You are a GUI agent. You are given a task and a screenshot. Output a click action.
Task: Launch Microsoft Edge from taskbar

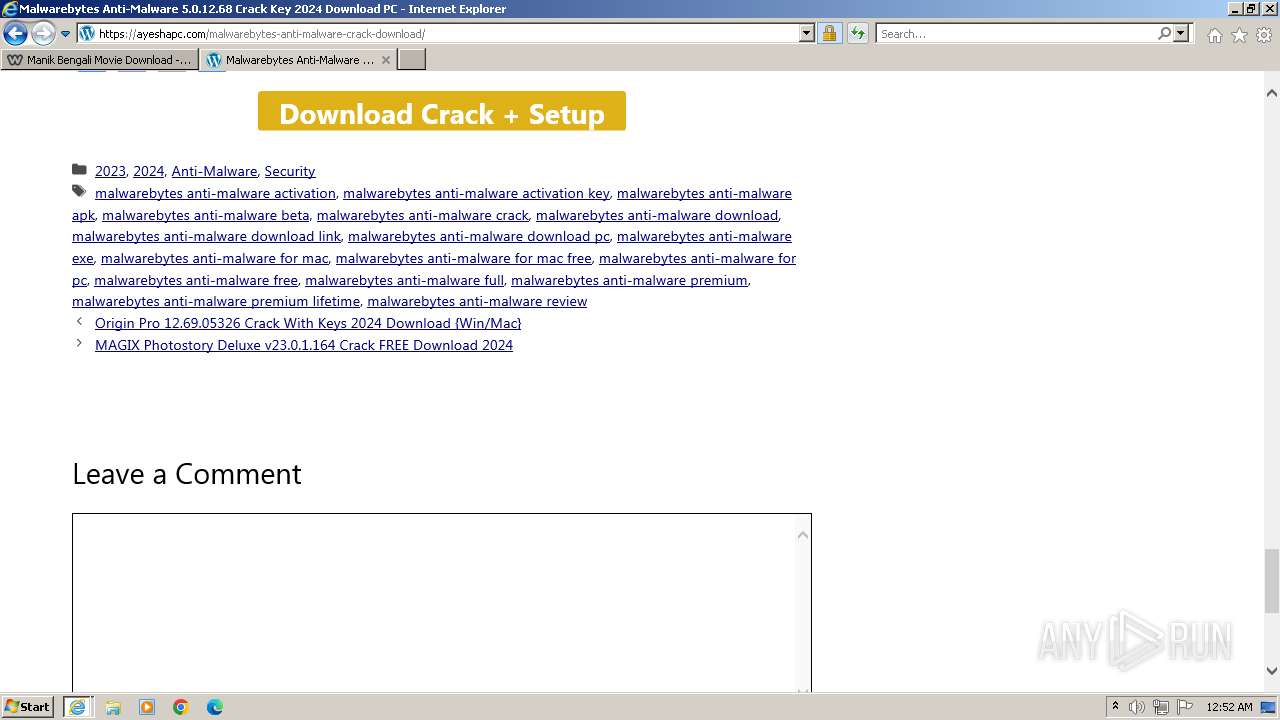[215, 707]
